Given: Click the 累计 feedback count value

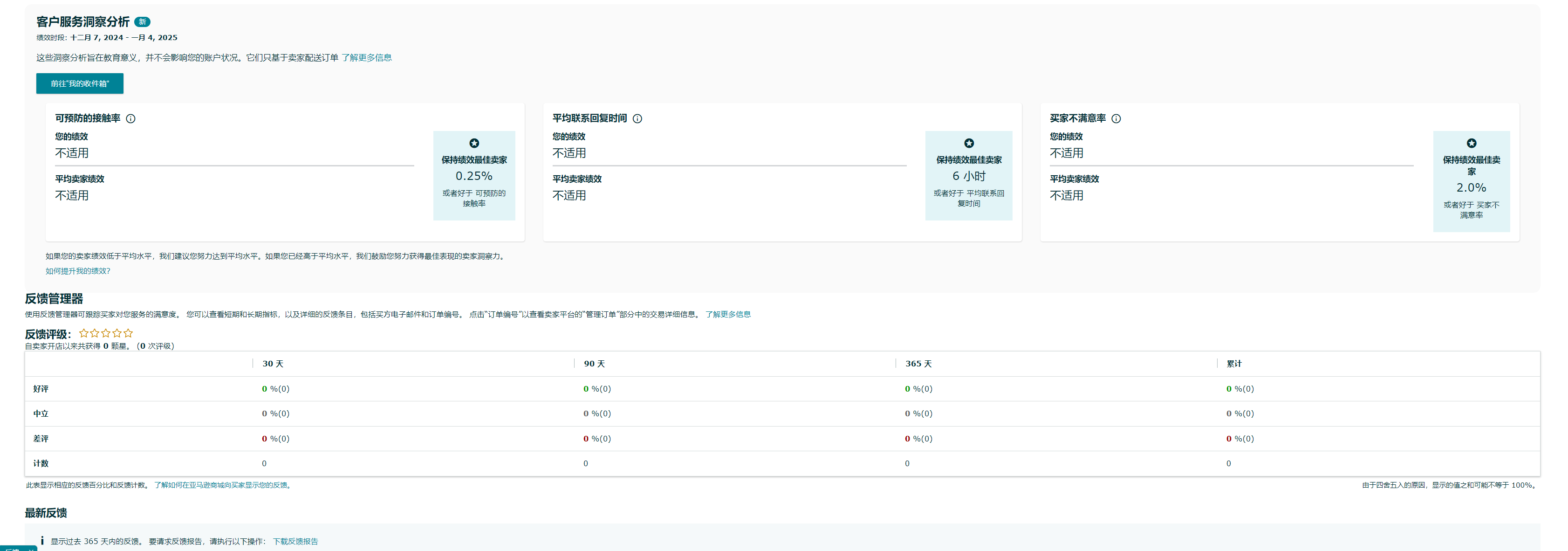Looking at the screenshot, I should point(1228,463).
